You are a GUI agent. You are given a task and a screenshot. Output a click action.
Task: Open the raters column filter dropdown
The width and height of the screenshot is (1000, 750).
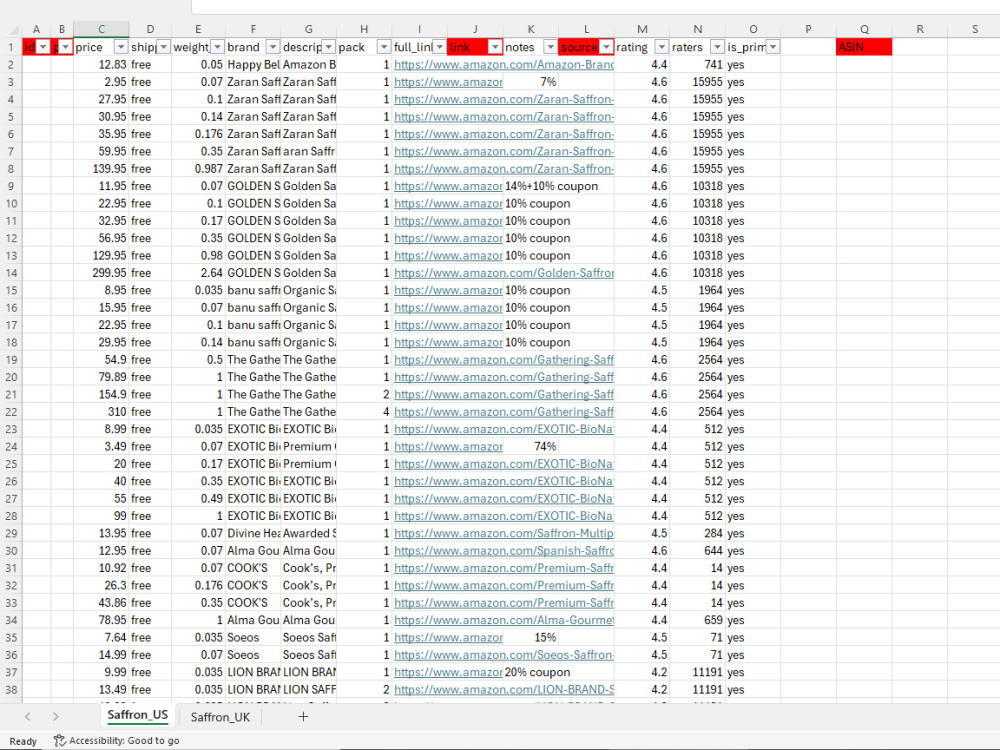point(717,47)
